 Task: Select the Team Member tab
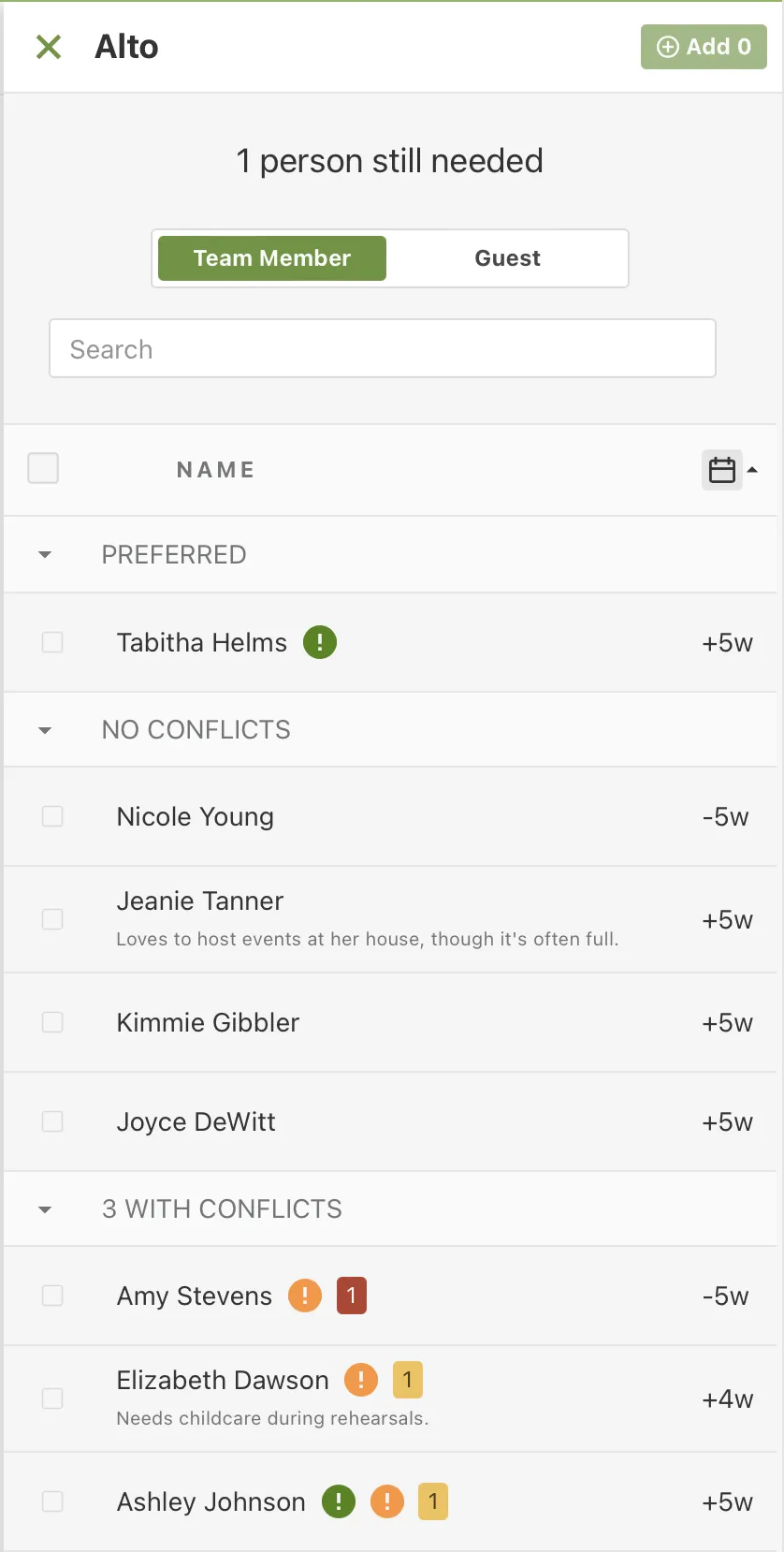(270, 258)
